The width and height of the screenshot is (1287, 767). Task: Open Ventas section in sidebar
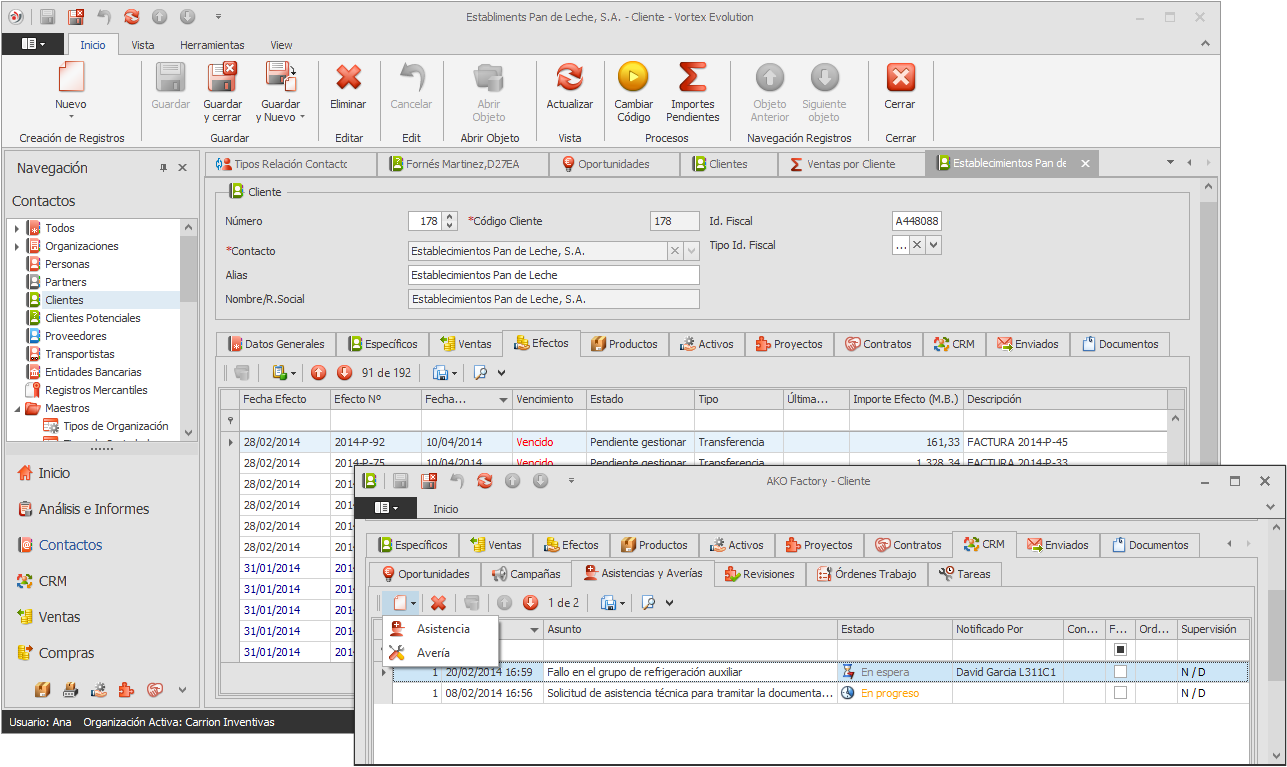pyautogui.click(x=49, y=617)
